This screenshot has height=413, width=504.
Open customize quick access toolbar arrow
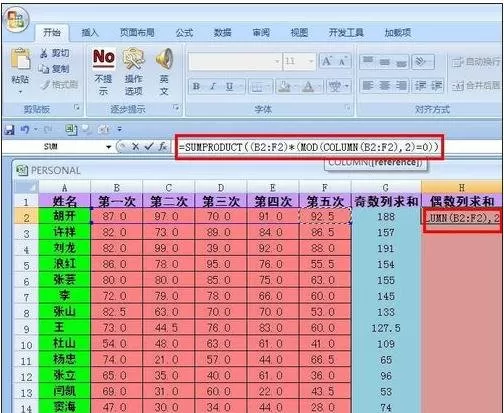[120, 129]
